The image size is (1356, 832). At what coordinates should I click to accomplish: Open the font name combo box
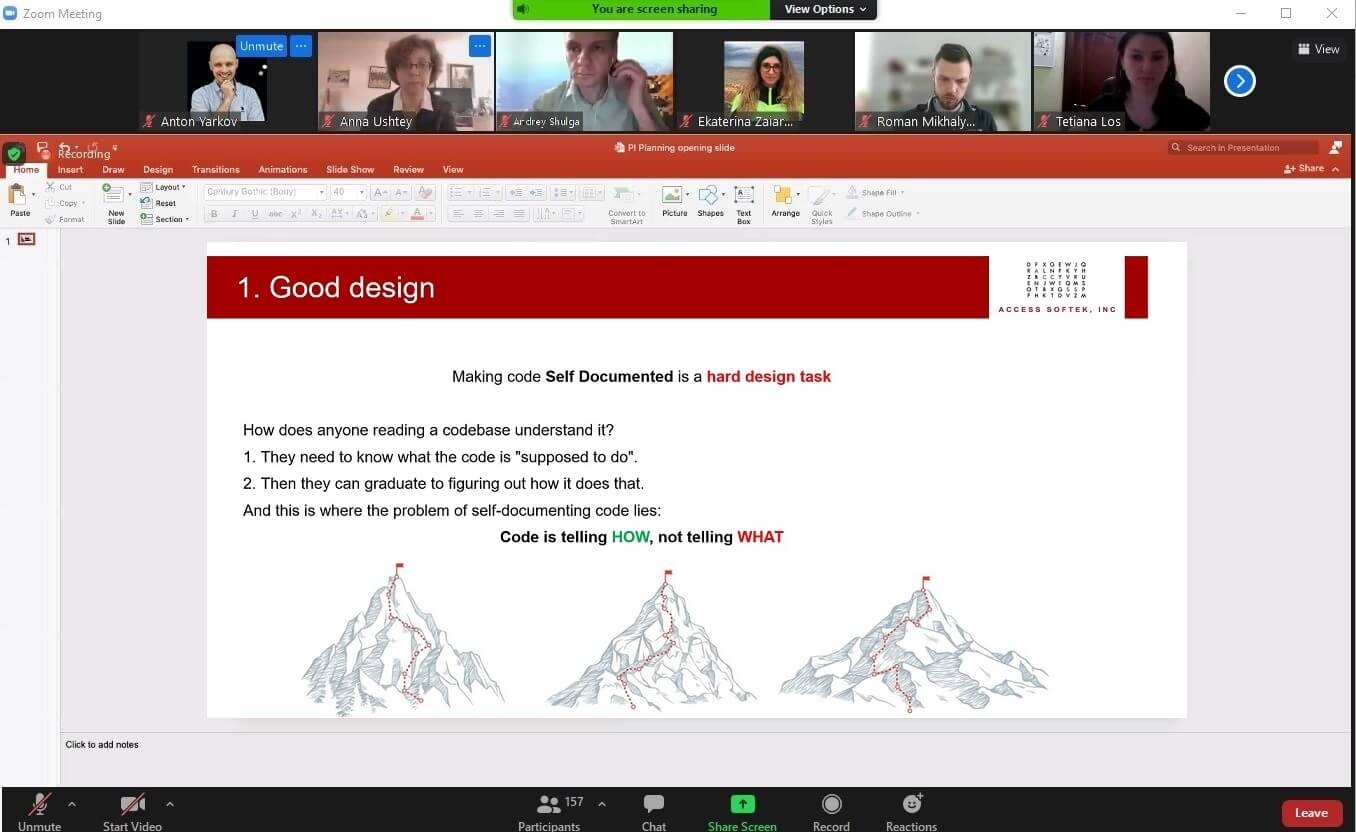click(265, 192)
